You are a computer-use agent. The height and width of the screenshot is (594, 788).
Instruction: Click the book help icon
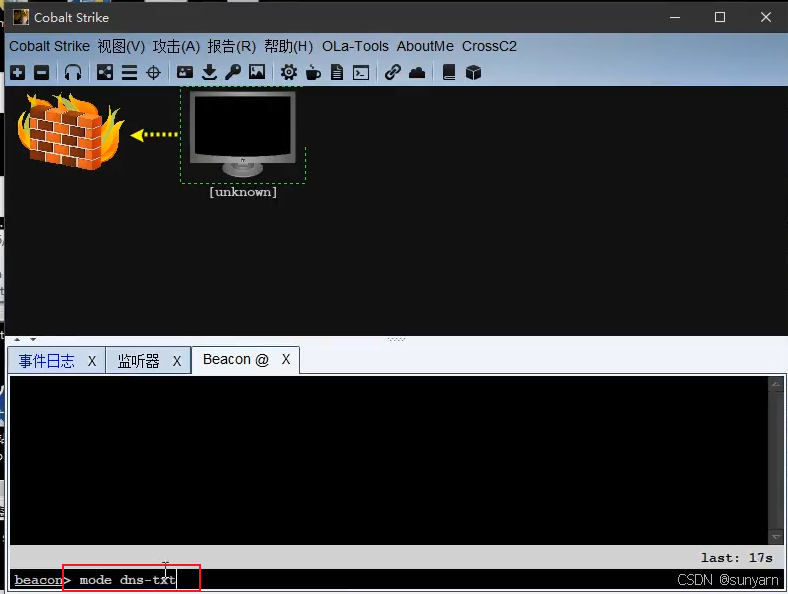pyautogui.click(x=449, y=72)
